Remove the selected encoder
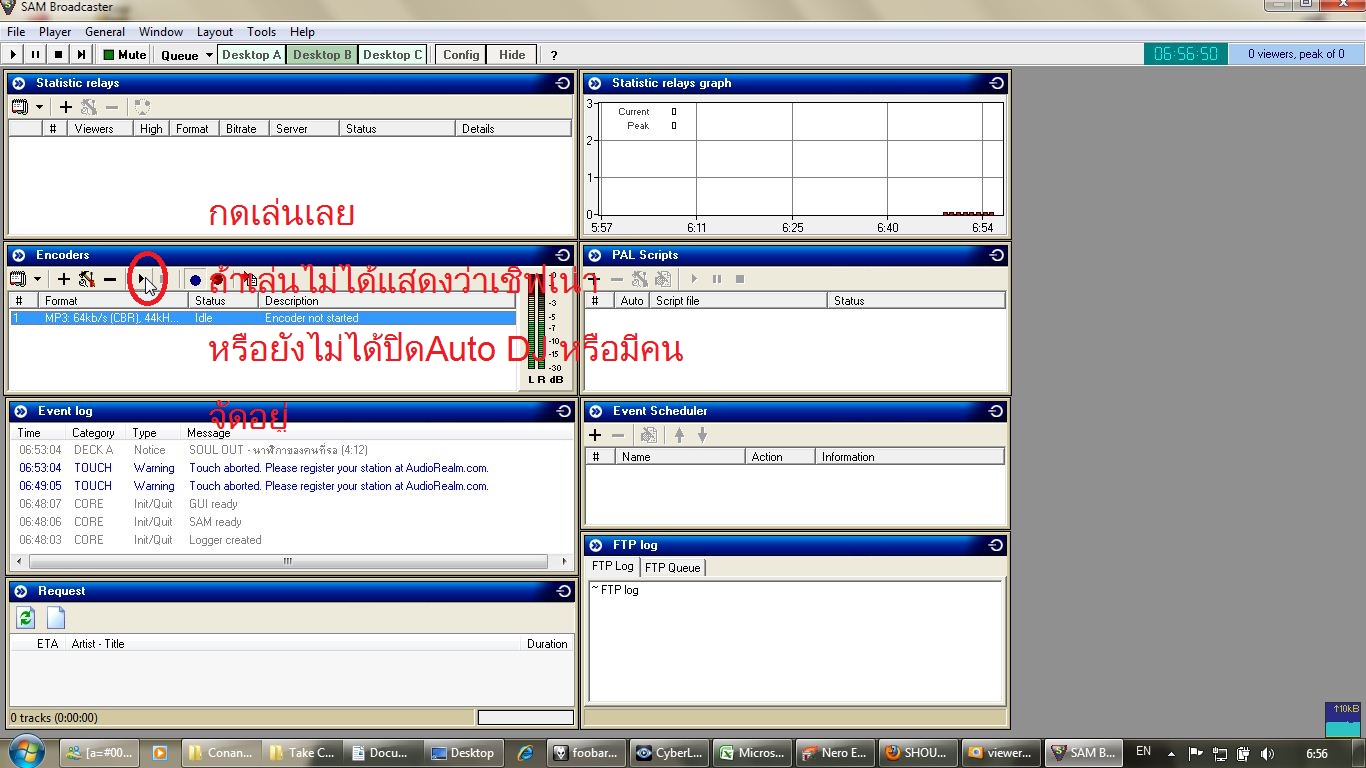The width and height of the screenshot is (1366, 768). tap(110, 280)
